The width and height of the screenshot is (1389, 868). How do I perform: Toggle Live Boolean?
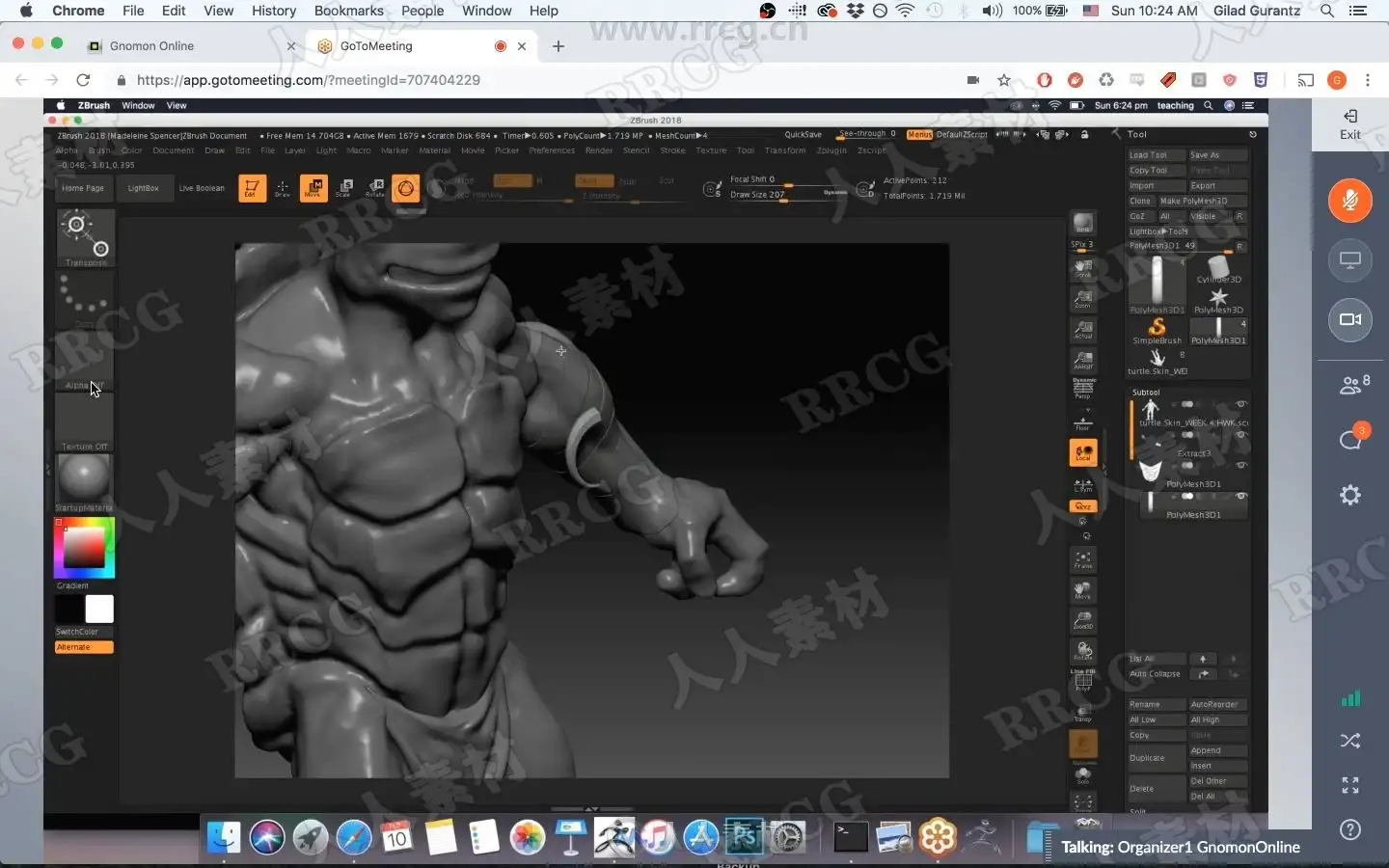202,188
